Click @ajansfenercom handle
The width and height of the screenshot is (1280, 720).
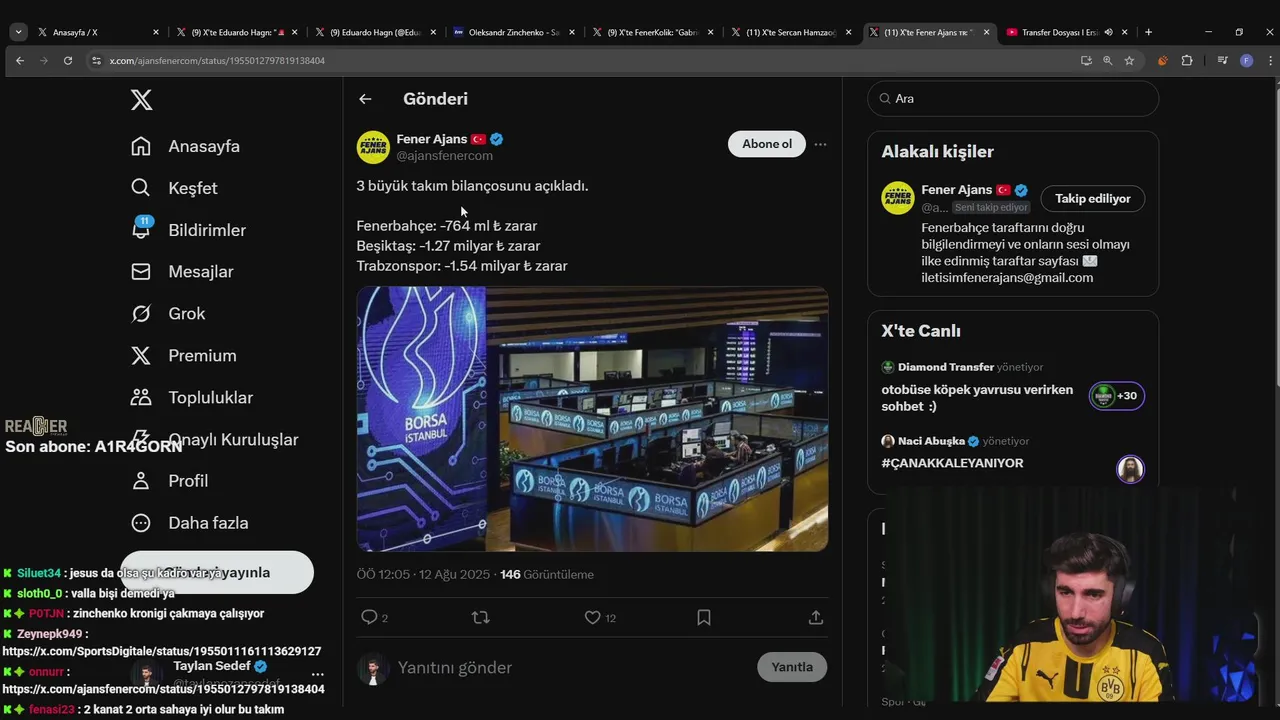[x=444, y=156]
